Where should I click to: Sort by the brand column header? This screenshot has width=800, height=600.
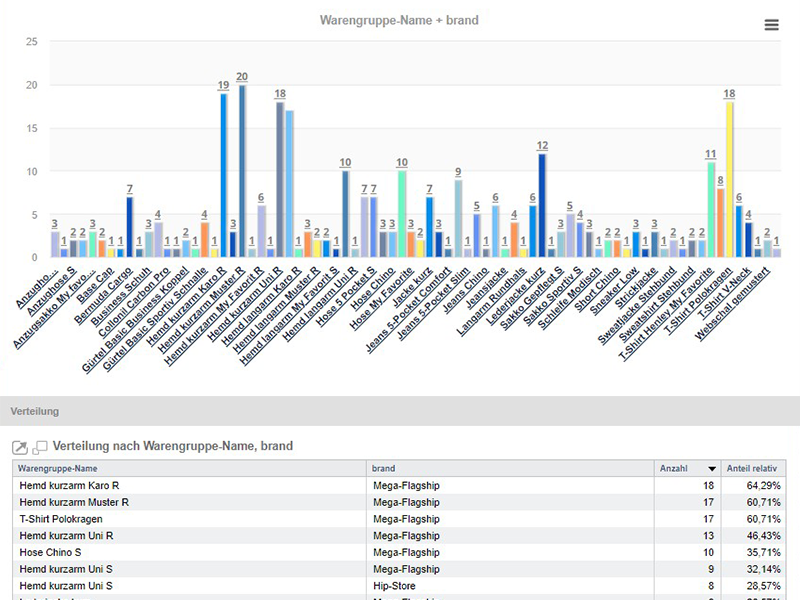(x=383, y=468)
